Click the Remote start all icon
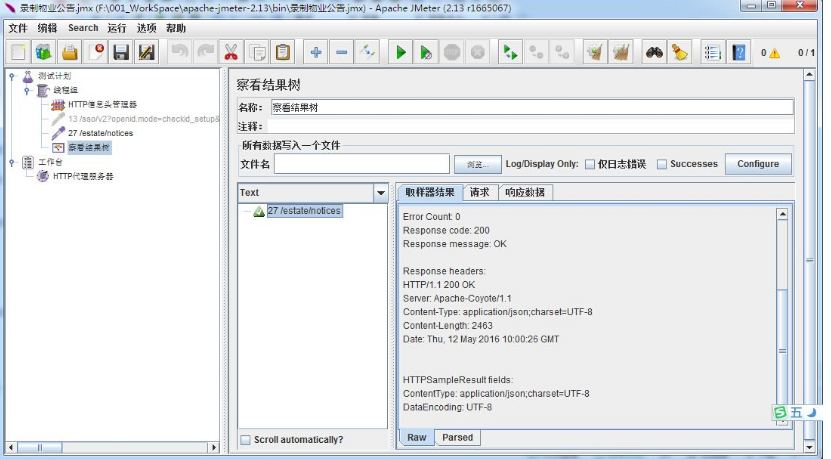831x459 pixels. 510,52
